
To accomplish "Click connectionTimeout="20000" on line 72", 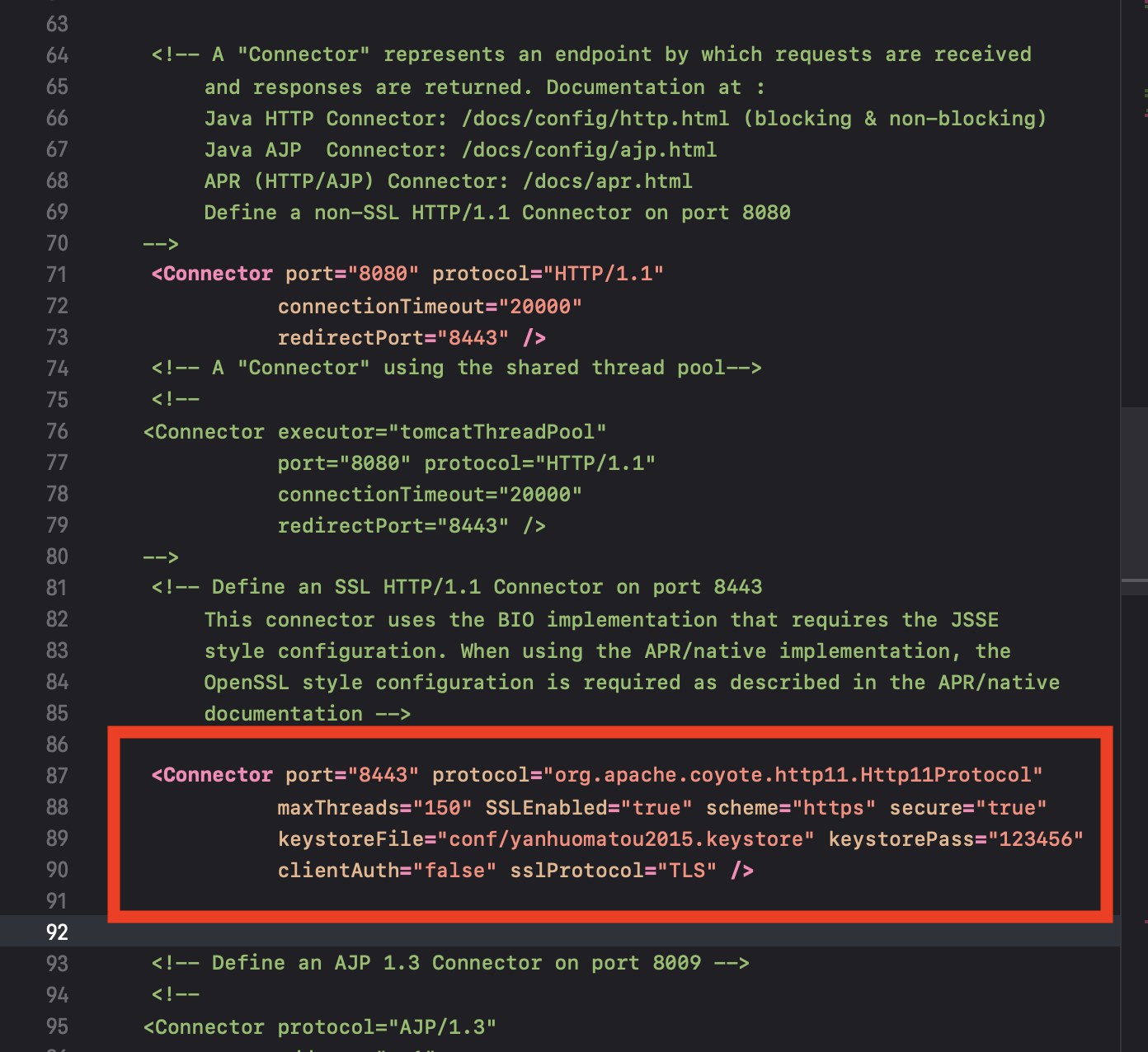I will 430,307.
